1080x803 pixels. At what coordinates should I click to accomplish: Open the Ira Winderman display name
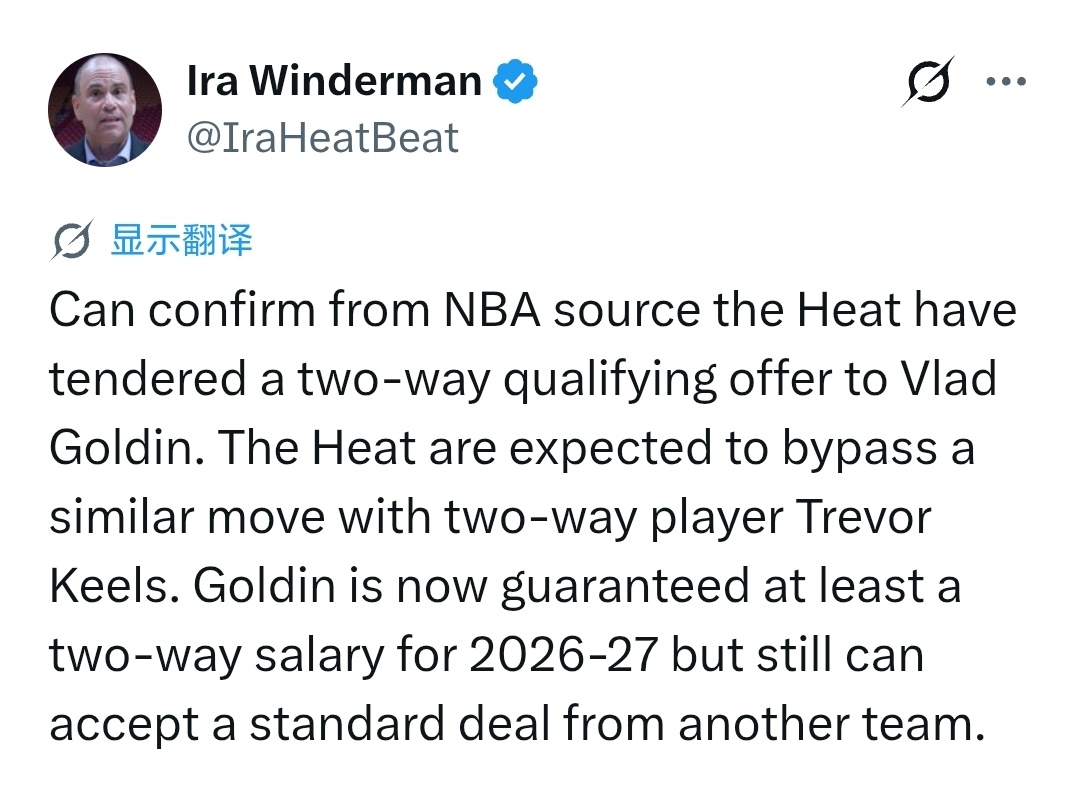334,81
